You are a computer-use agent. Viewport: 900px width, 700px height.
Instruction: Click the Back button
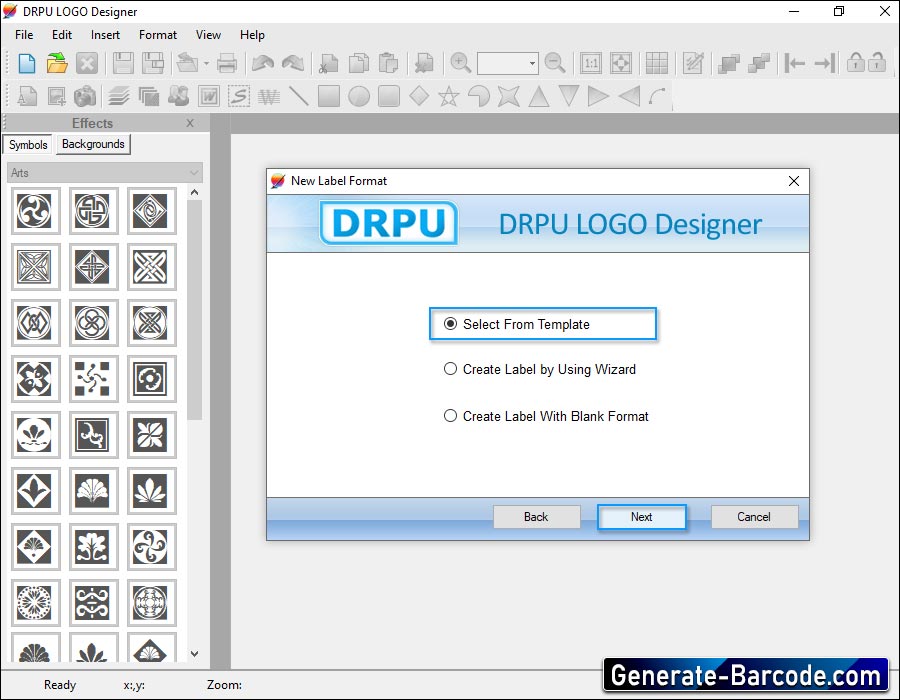(x=536, y=517)
